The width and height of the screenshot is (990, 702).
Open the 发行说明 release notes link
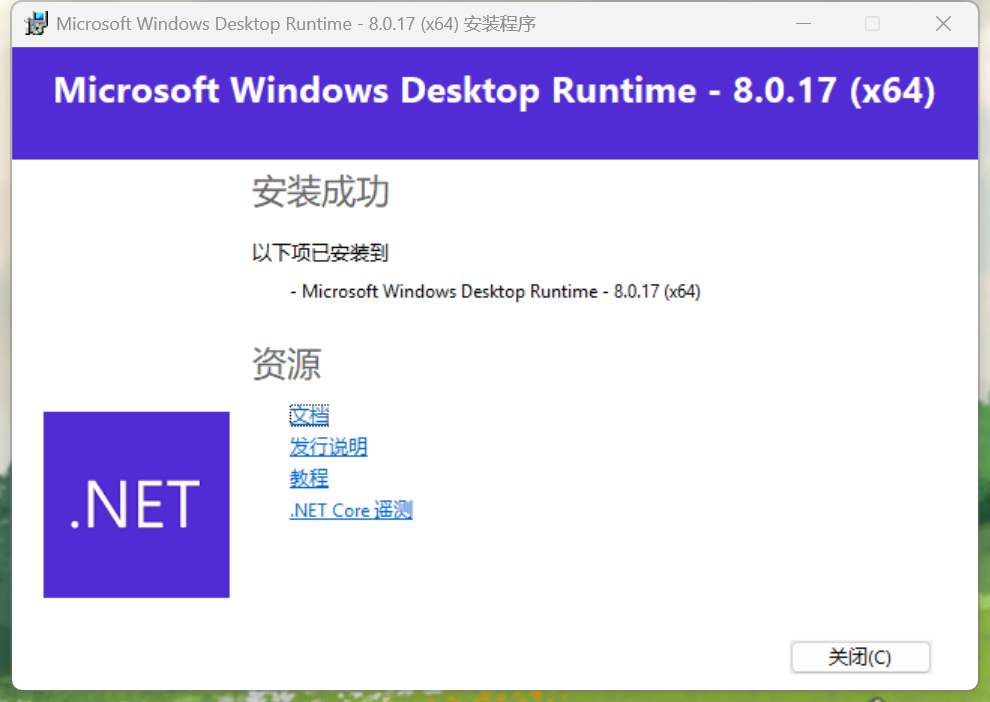point(328,447)
